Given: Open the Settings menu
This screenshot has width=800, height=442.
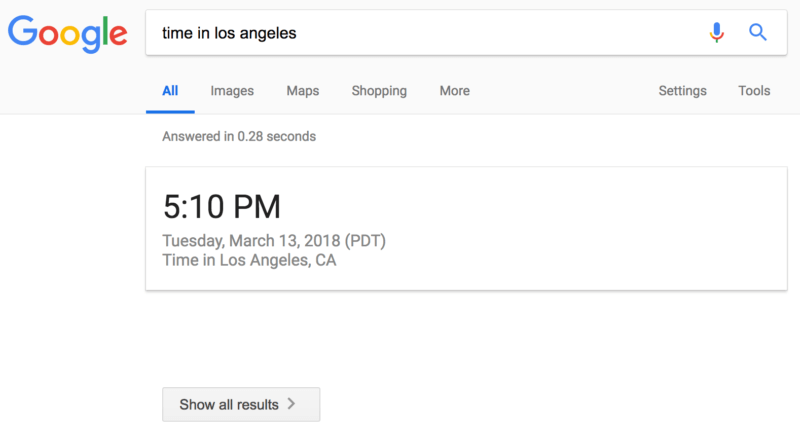Looking at the screenshot, I should [x=682, y=91].
